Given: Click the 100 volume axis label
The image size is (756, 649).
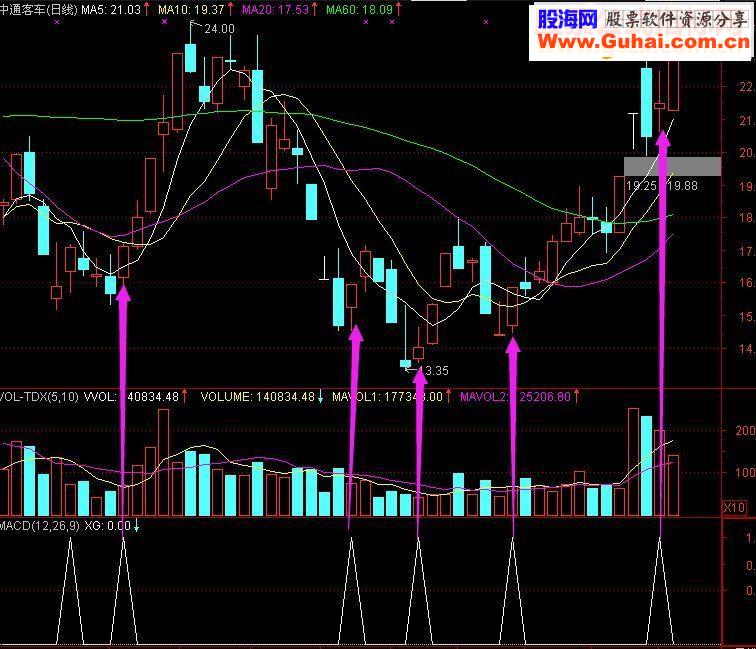Looking at the screenshot, I should (745, 473).
